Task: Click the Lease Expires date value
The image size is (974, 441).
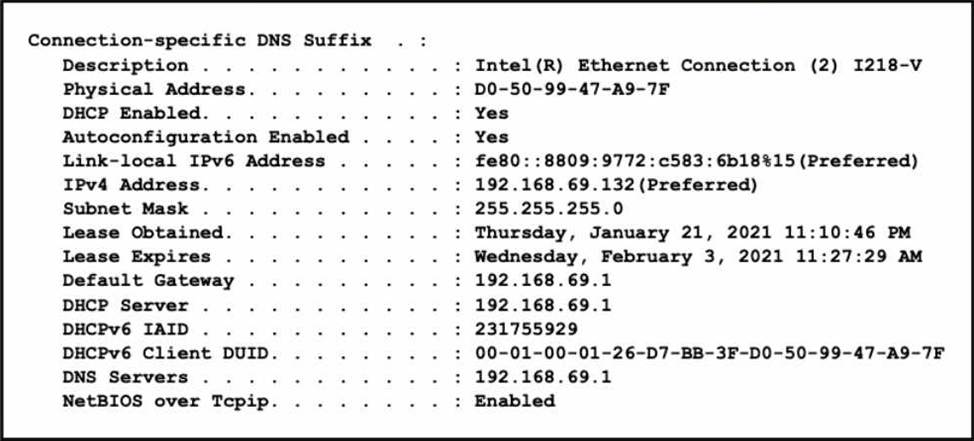Action: click(698, 257)
